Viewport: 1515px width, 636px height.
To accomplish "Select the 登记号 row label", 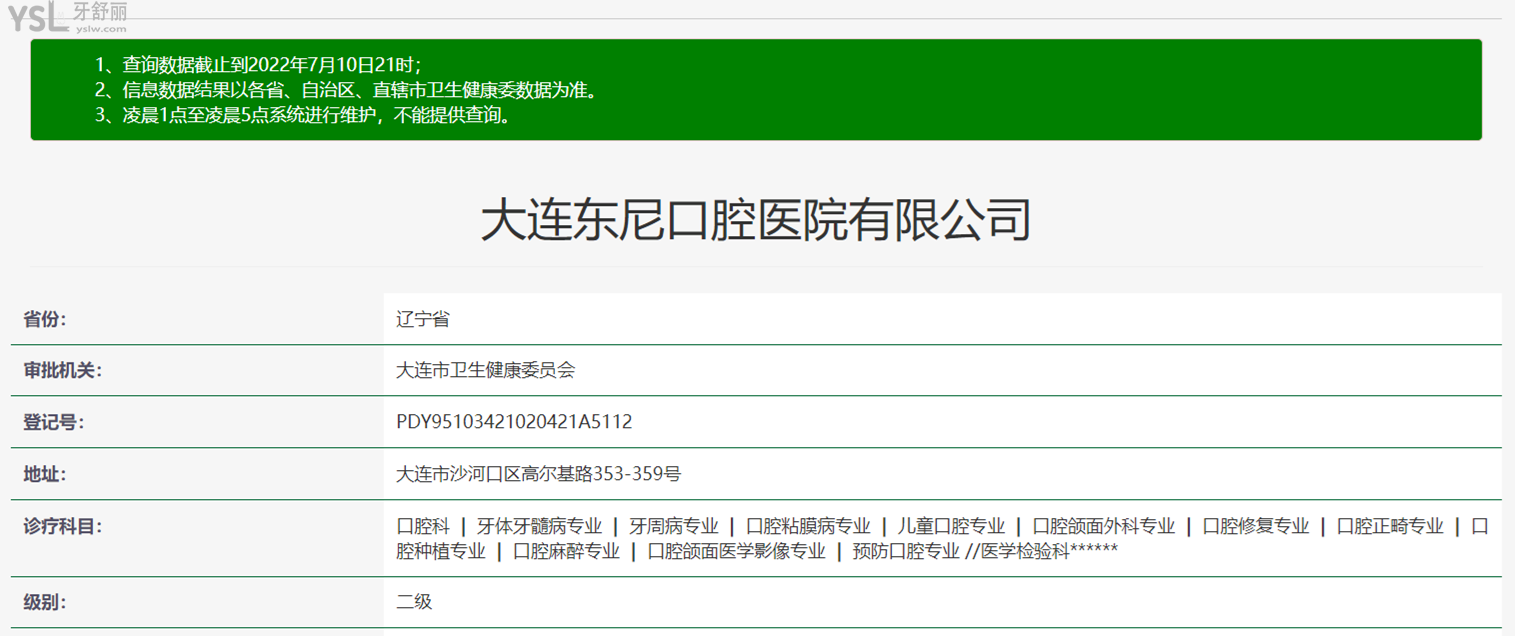I will pos(54,422).
